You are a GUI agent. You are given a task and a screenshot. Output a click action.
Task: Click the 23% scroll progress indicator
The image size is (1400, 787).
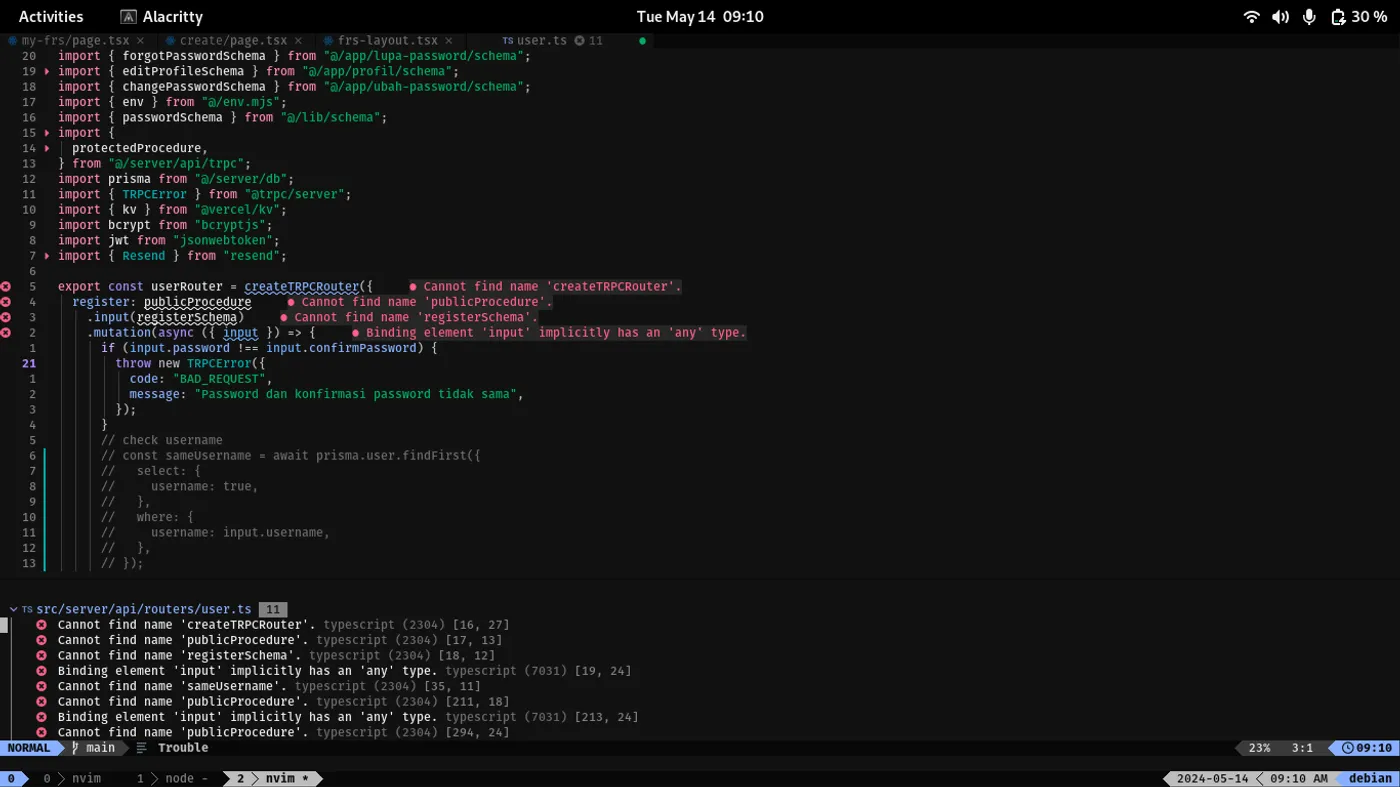coord(1258,747)
